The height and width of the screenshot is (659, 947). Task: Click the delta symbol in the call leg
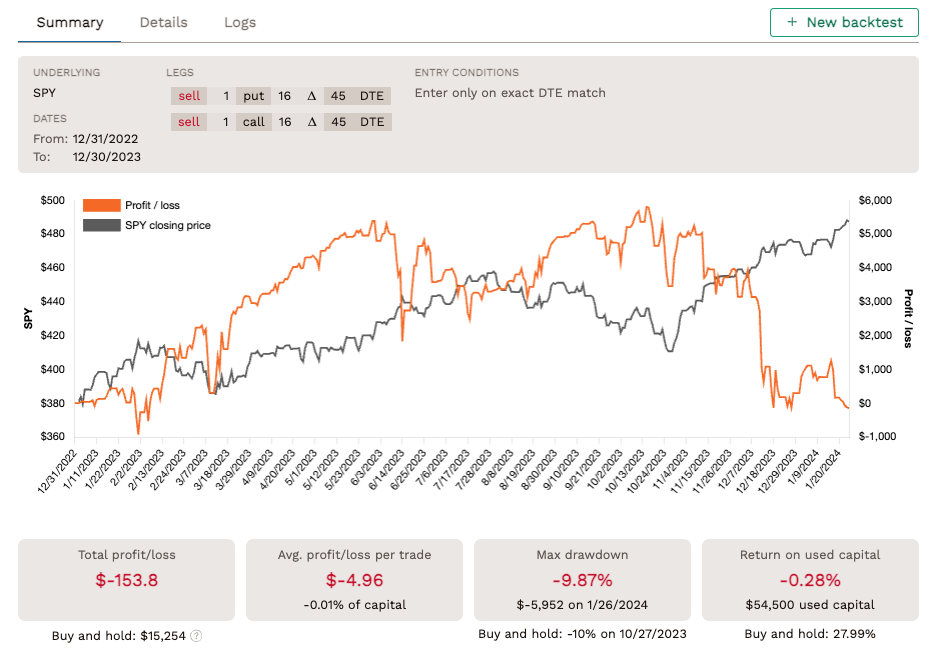[x=311, y=122]
